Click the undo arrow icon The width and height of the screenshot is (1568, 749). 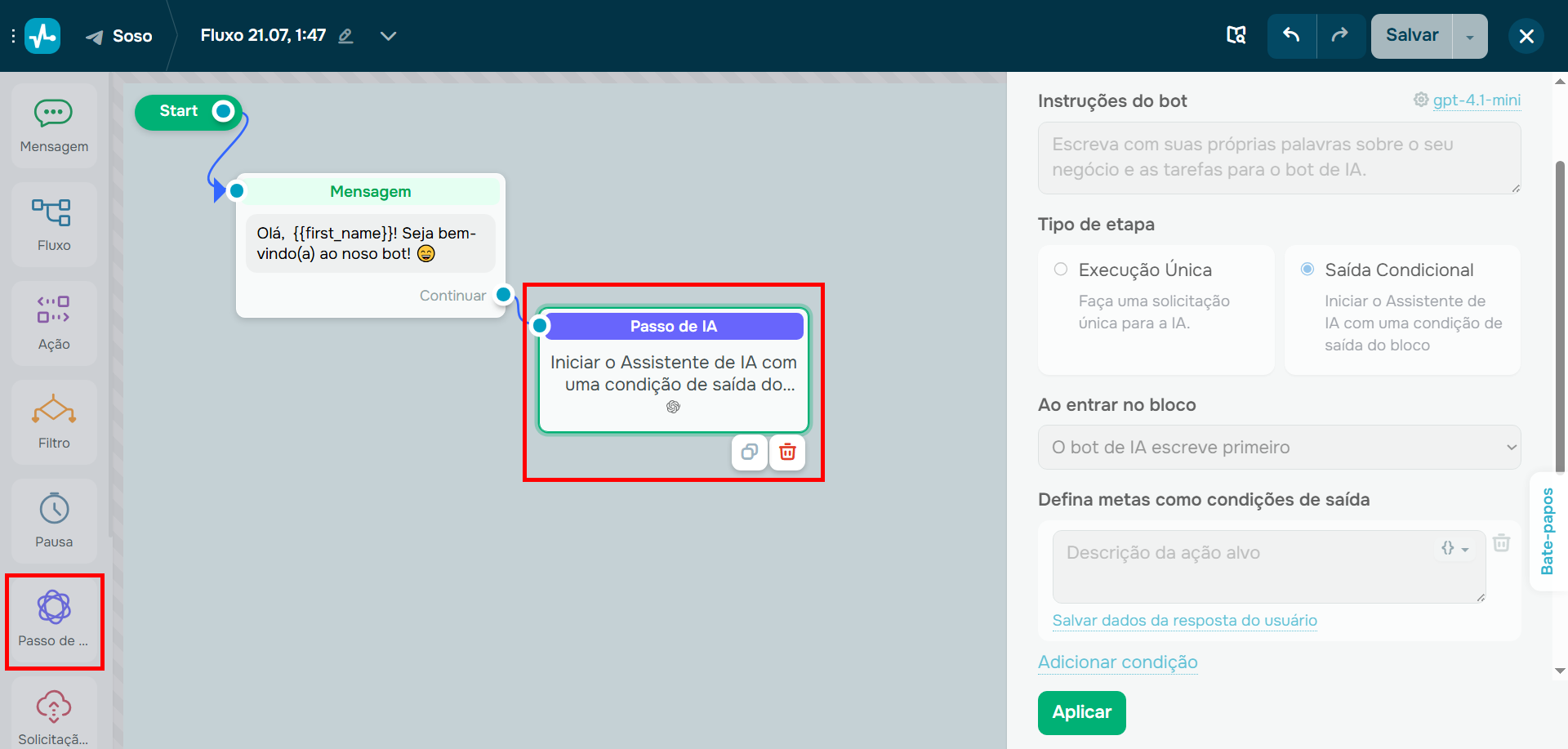click(x=1291, y=36)
